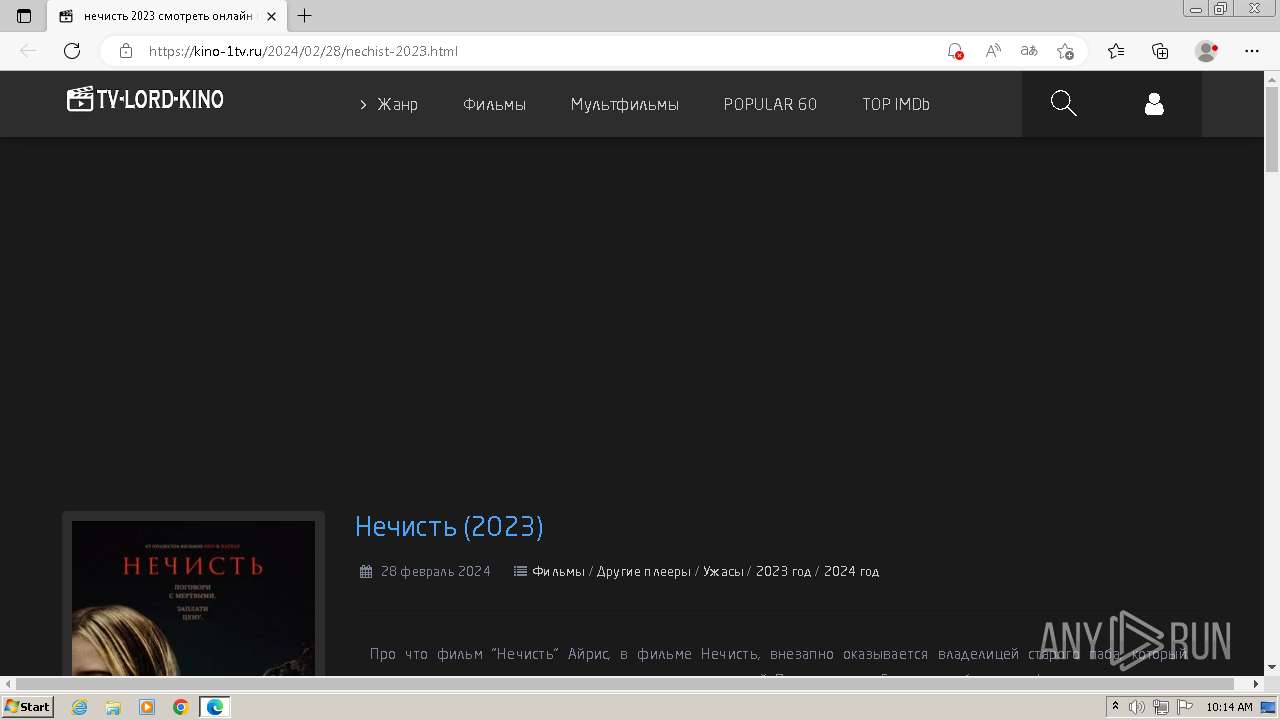This screenshot has height=720, width=1280.
Task: Click the TV-LORD-KINO logo
Action: click(145, 99)
